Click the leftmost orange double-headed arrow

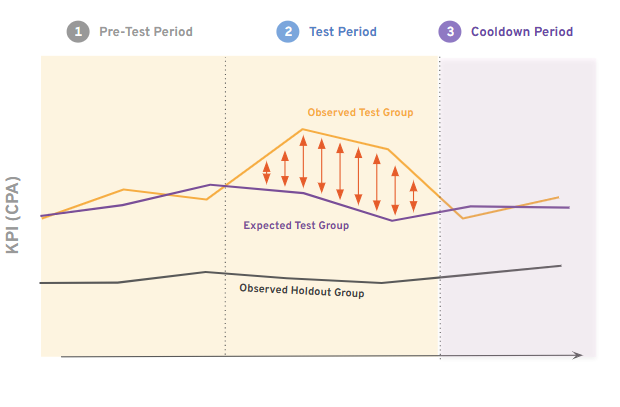click(267, 172)
